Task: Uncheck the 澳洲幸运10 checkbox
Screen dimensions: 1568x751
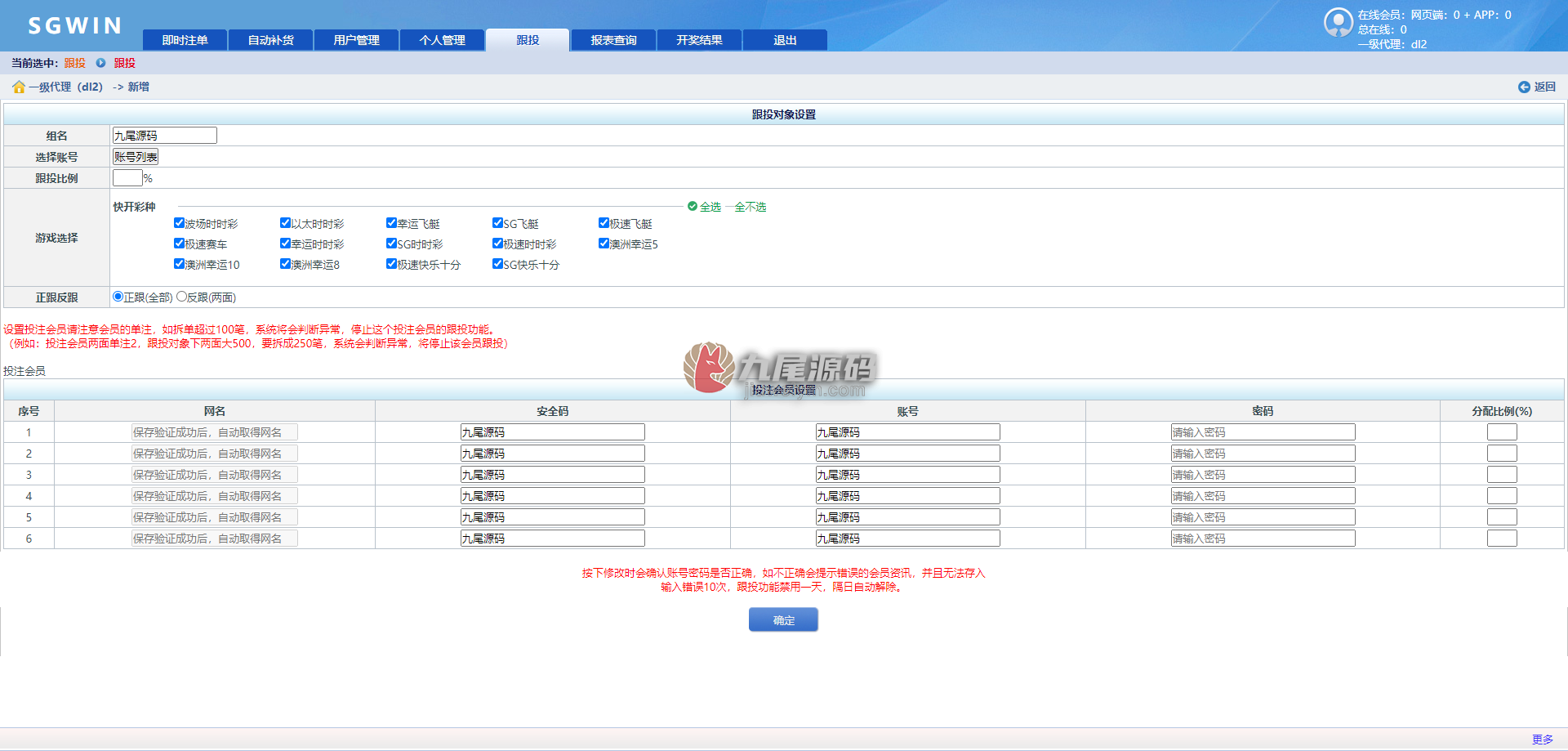Action: [x=179, y=264]
